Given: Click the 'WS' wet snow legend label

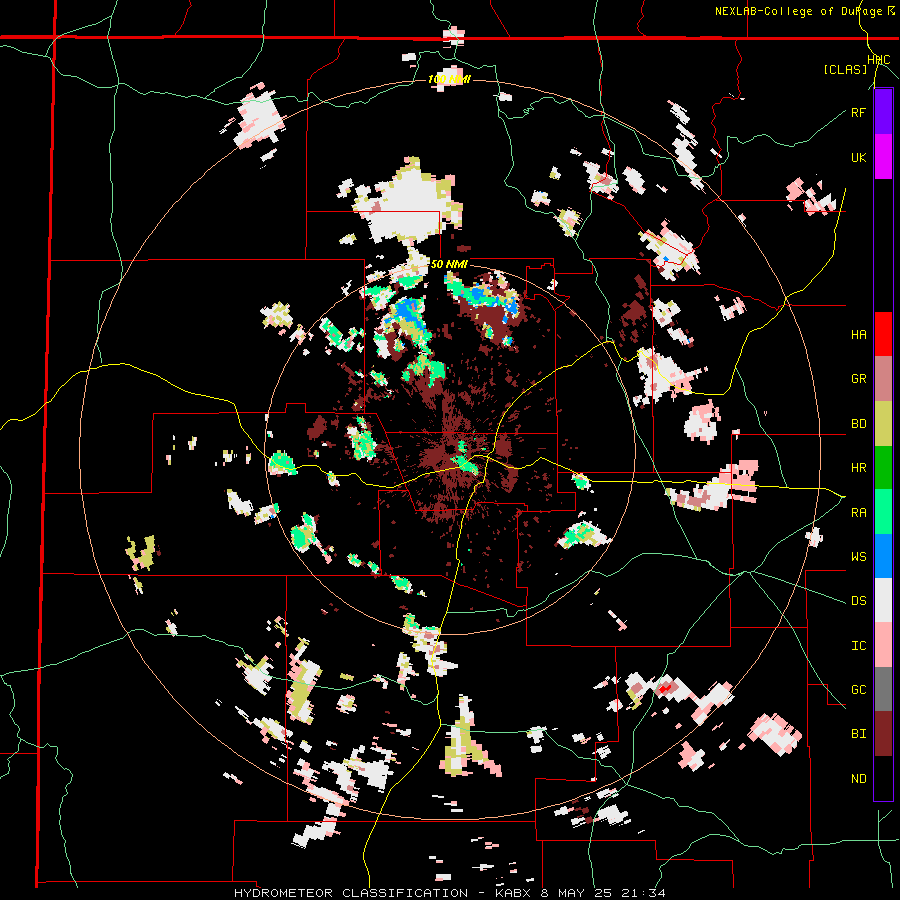Looking at the screenshot, I should pyautogui.click(x=858, y=557).
